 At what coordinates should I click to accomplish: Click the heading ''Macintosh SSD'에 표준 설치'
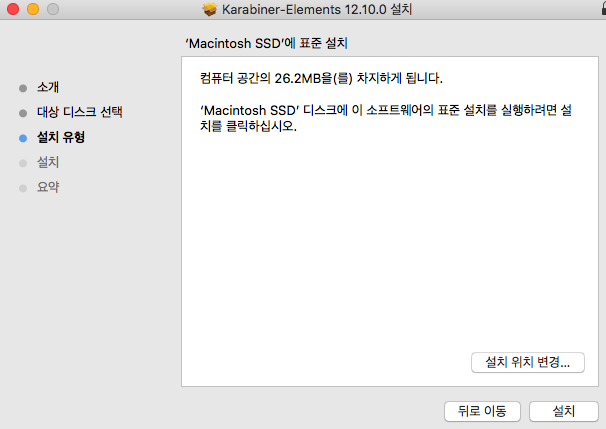267,43
